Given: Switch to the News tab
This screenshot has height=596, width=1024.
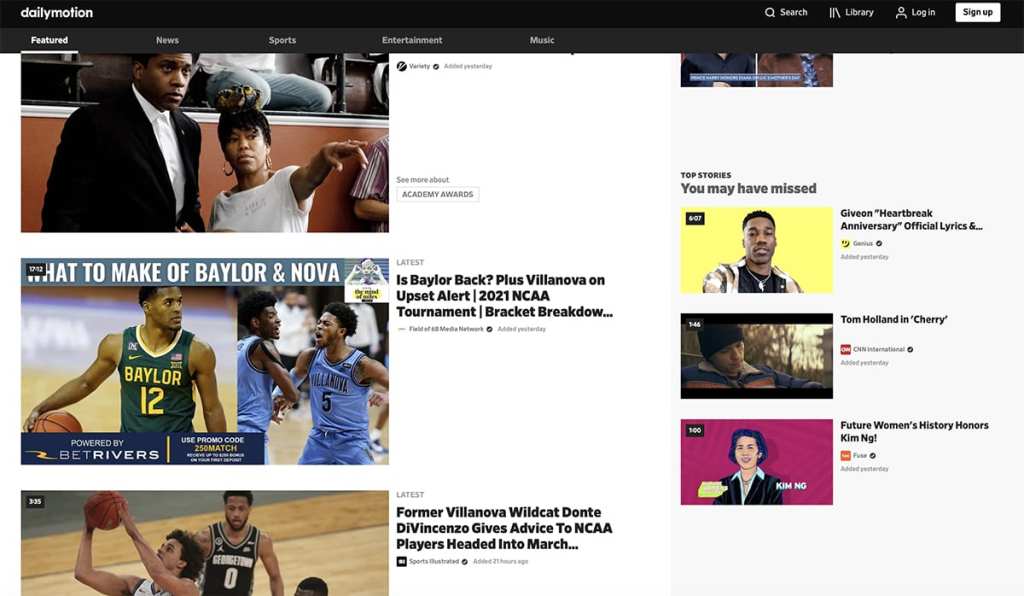Looking at the screenshot, I should pyautogui.click(x=167, y=40).
